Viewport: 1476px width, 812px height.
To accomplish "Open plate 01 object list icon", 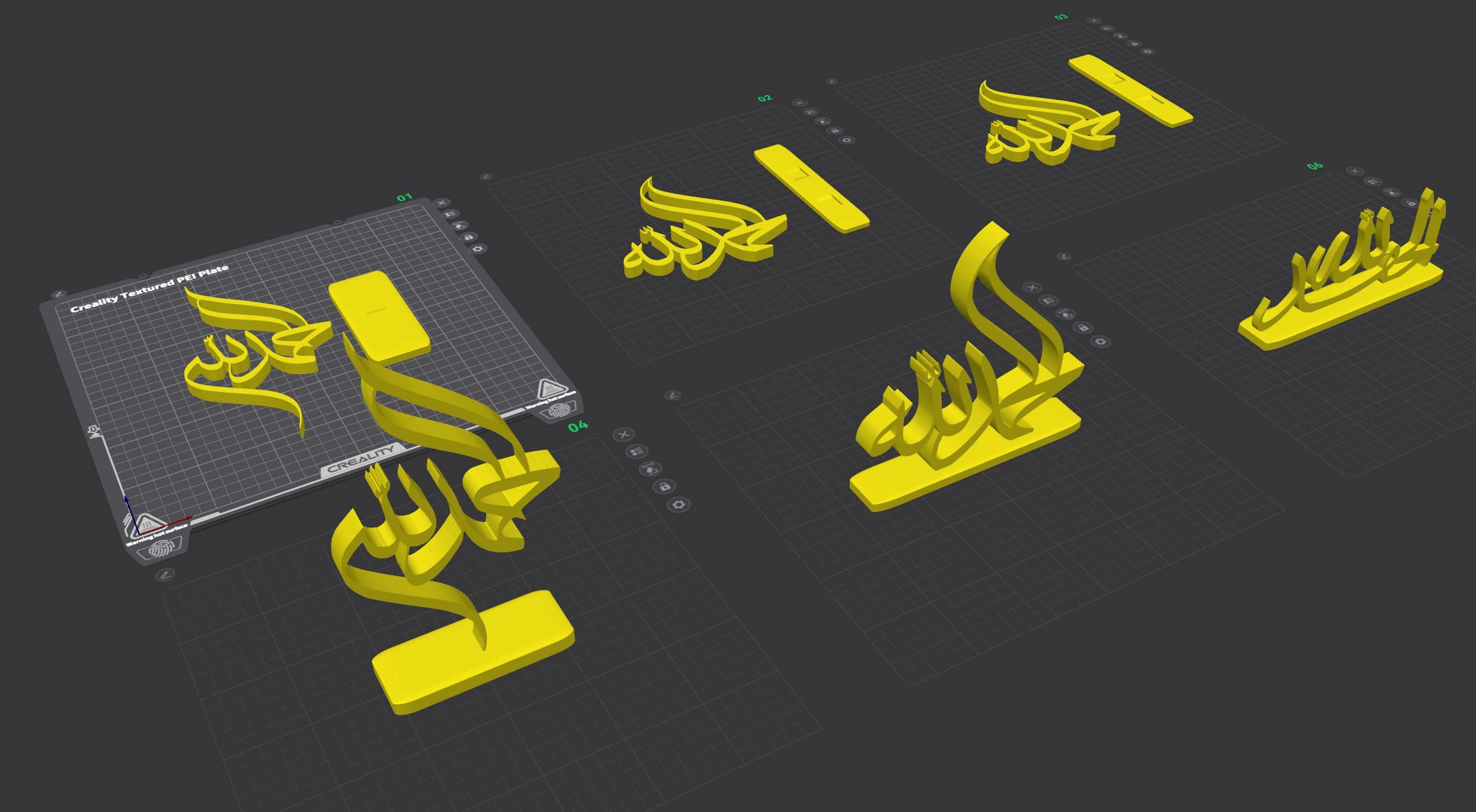I will click(x=451, y=214).
